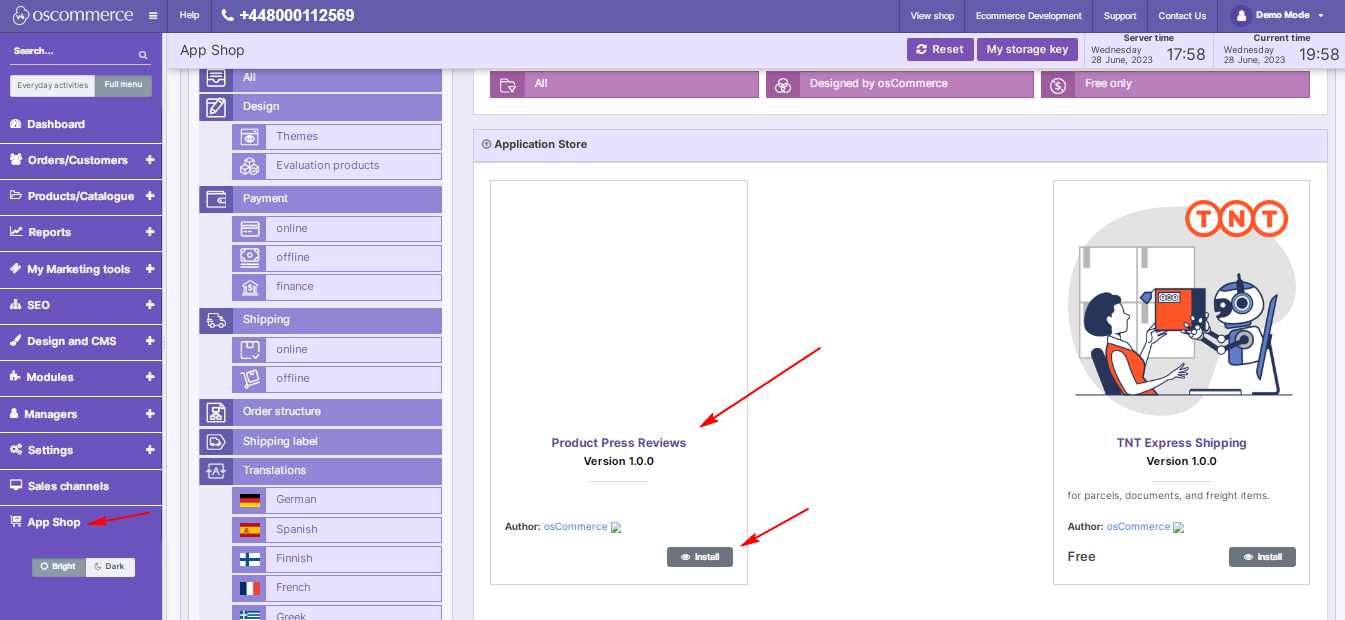Enable Dark theme
This screenshot has height=620, width=1345.
tap(110, 567)
